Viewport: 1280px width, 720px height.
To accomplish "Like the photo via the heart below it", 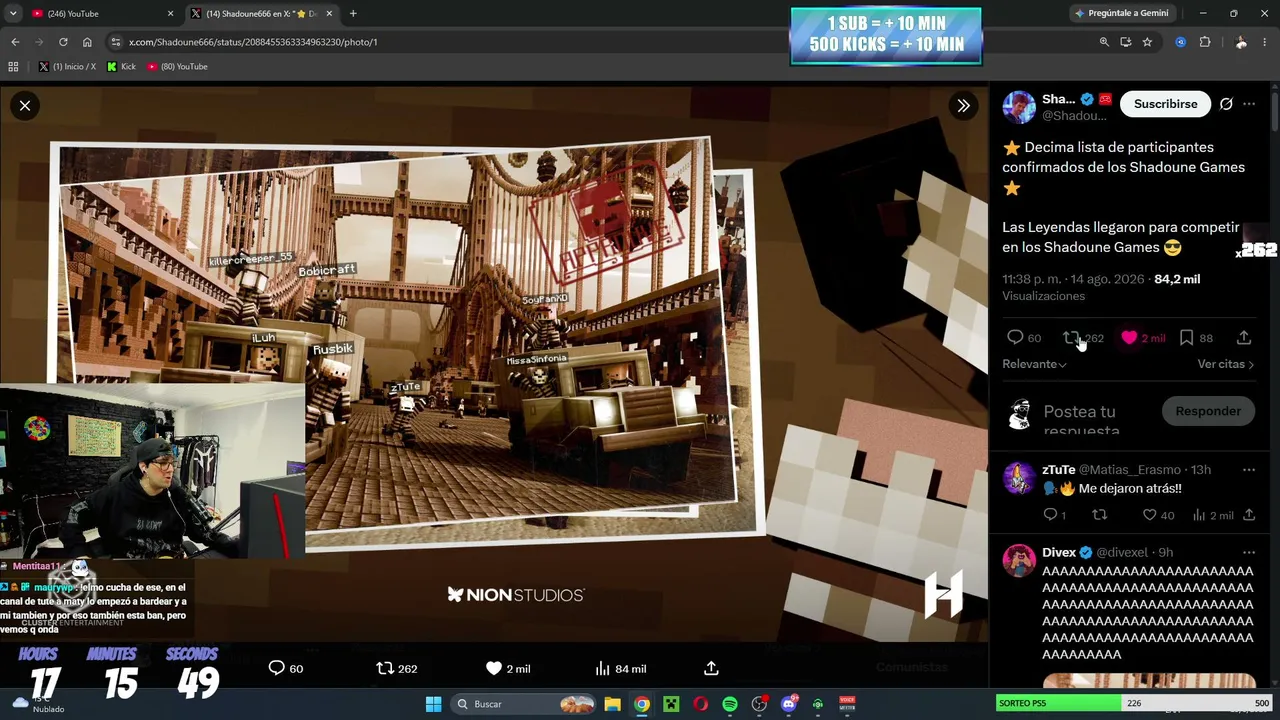I will 494,668.
